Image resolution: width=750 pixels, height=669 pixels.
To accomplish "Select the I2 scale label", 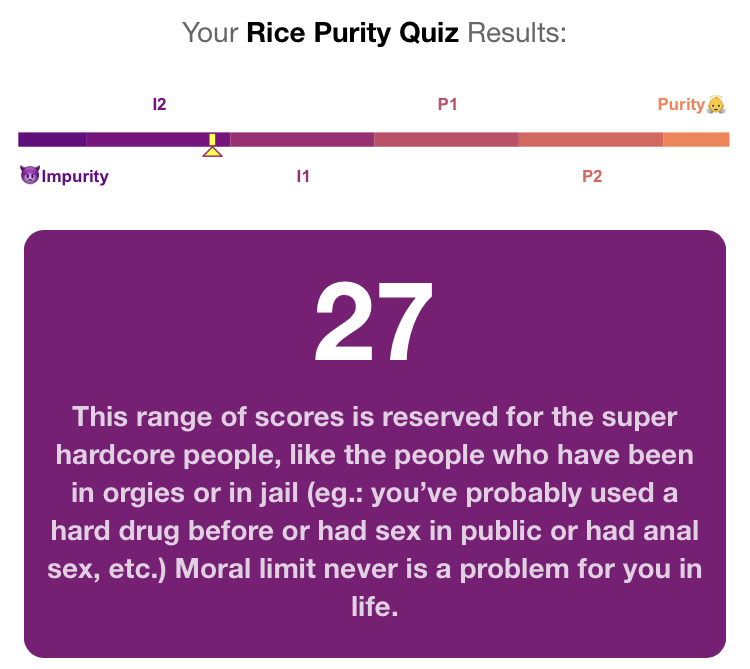I will (x=159, y=104).
